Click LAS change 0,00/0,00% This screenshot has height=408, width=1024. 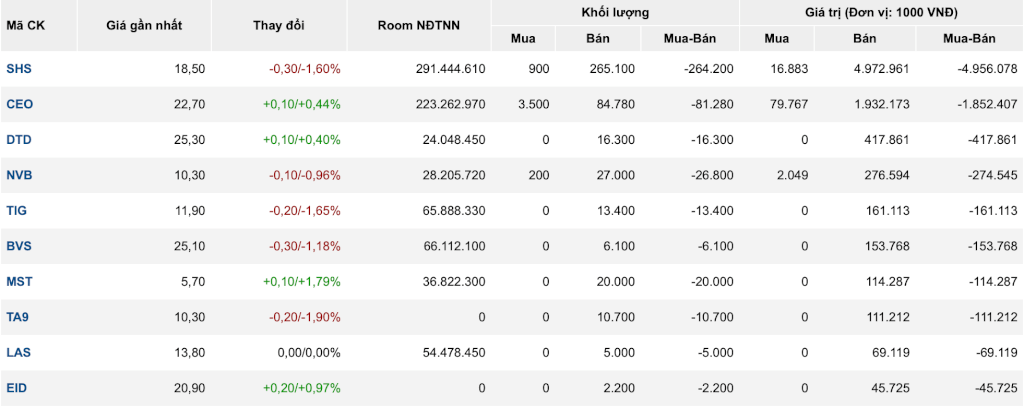click(310, 353)
